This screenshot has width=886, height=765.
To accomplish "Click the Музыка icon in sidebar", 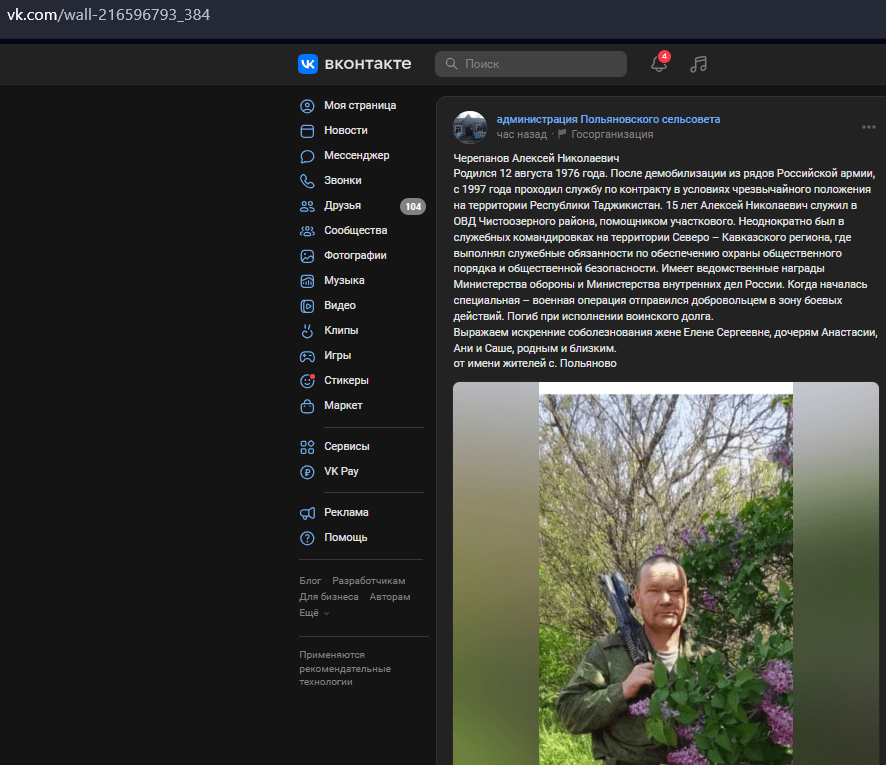I will (307, 281).
